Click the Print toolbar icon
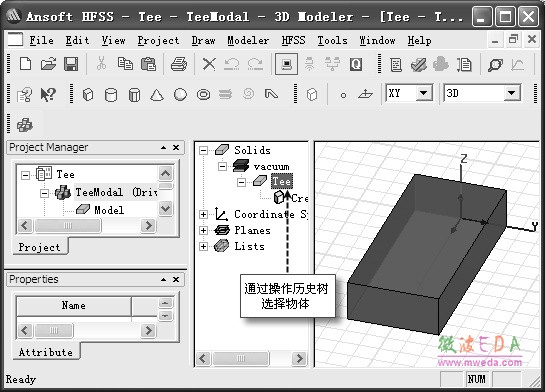The height and width of the screenshot is (392, 545). coord(179,64)
